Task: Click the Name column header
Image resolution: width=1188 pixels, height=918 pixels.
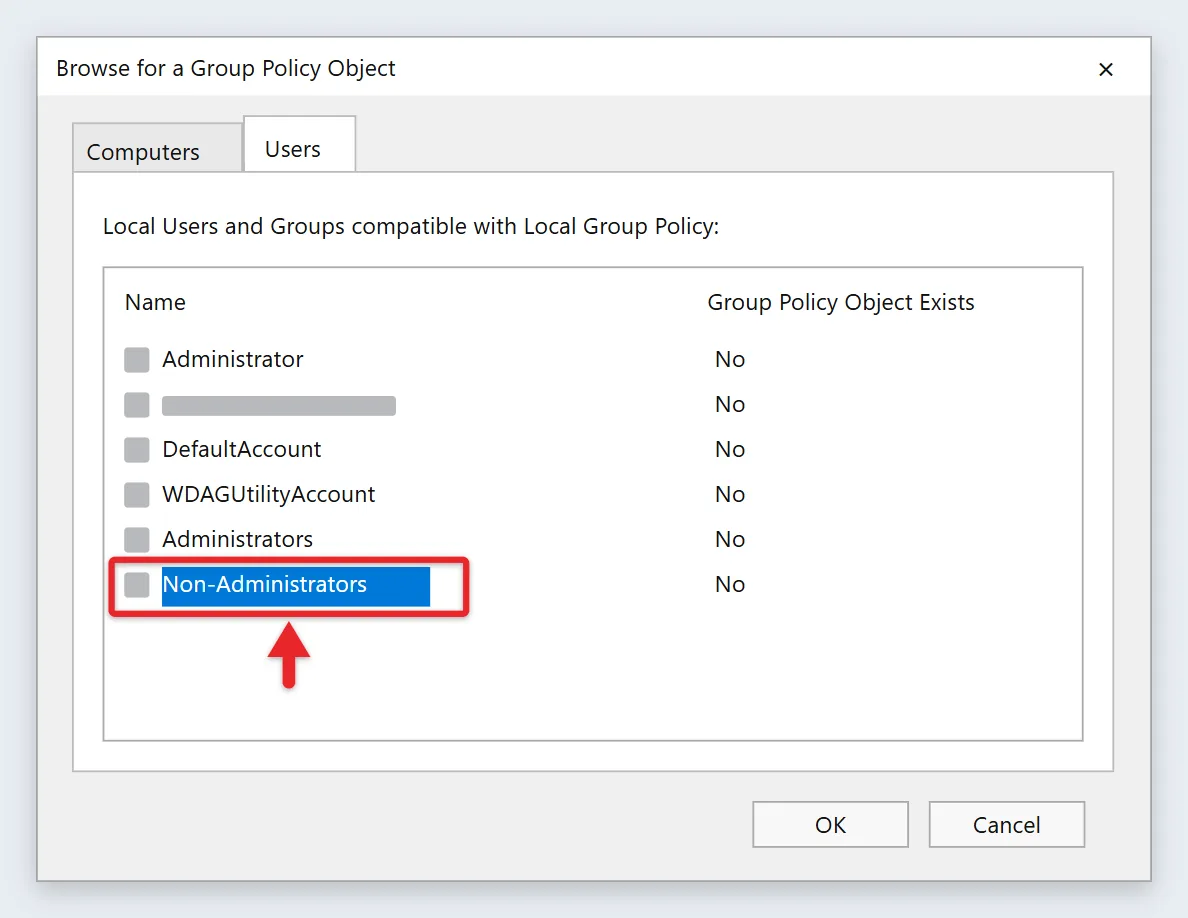Action: click(x=155, y=302)
